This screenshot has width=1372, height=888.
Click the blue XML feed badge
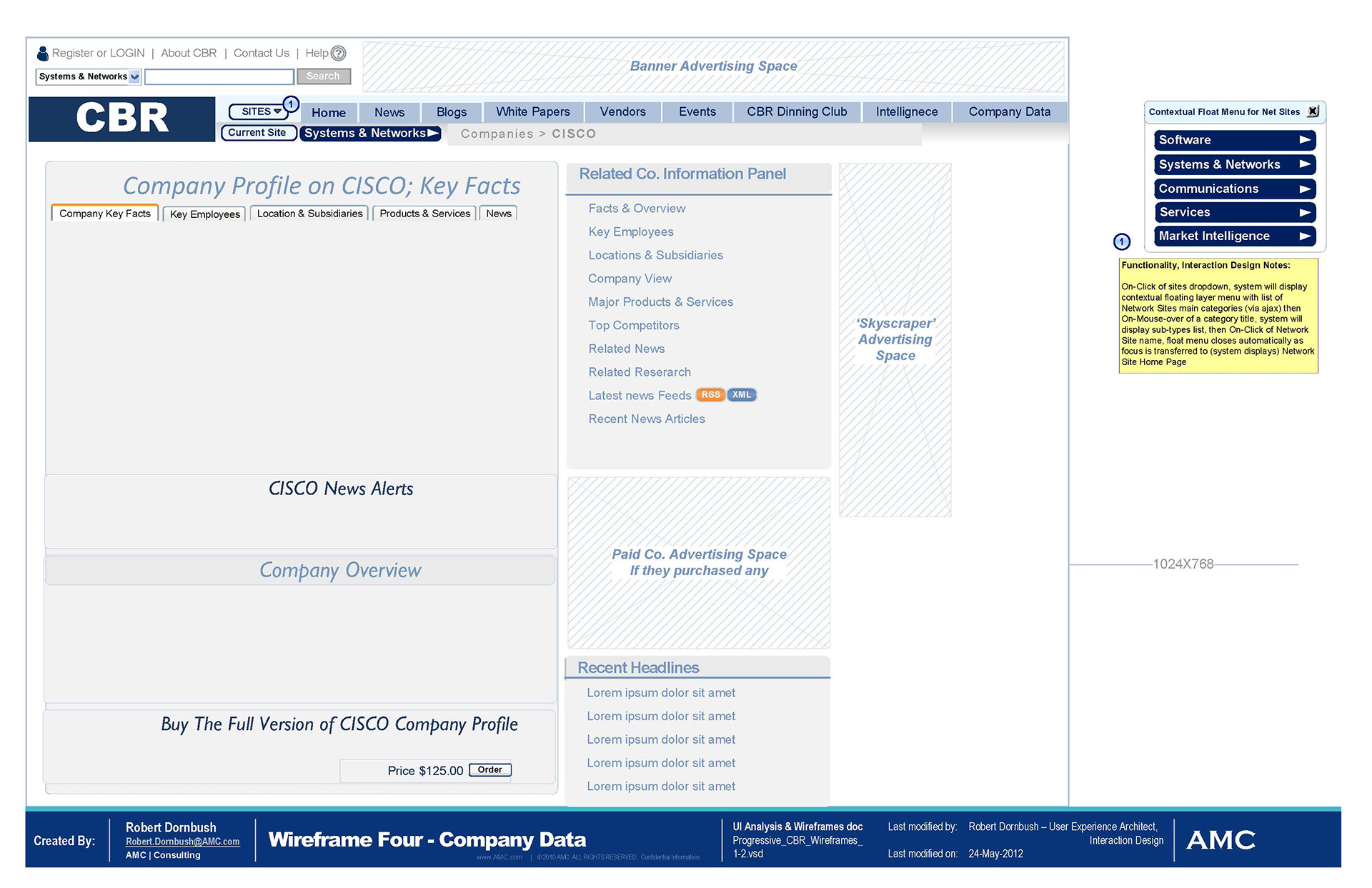click(x=742, y=395)
